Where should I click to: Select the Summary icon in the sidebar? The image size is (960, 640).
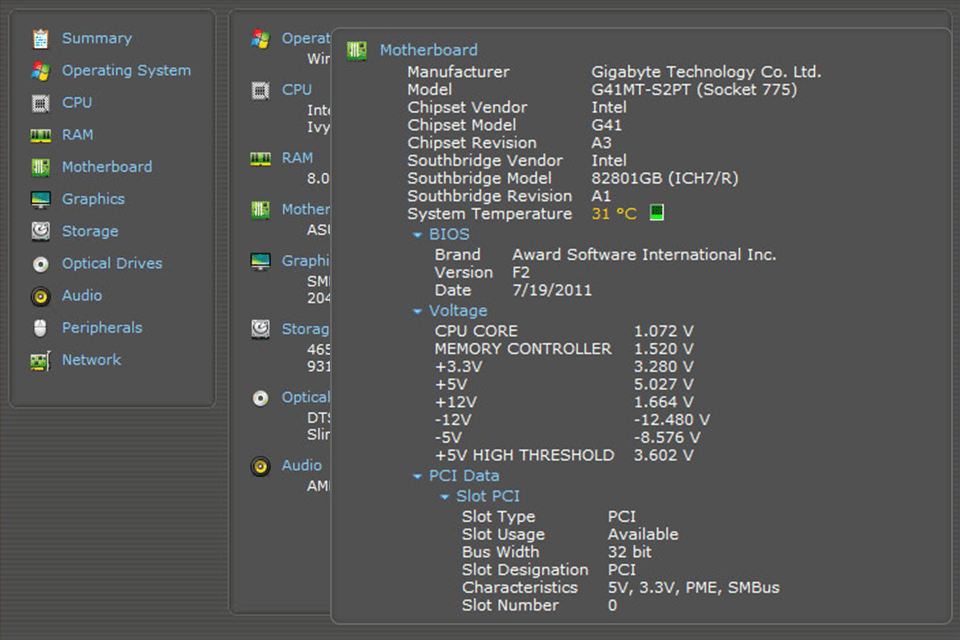pyautogui.click(x=40, y=38)
